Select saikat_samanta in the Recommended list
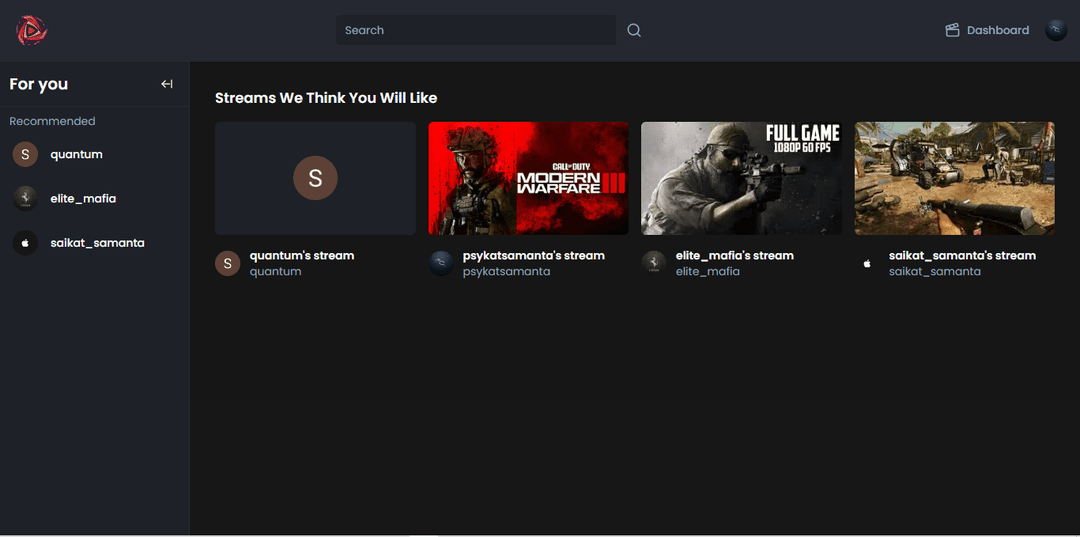The height and width of the screenshot is (537, 1080). pos(94,243)
